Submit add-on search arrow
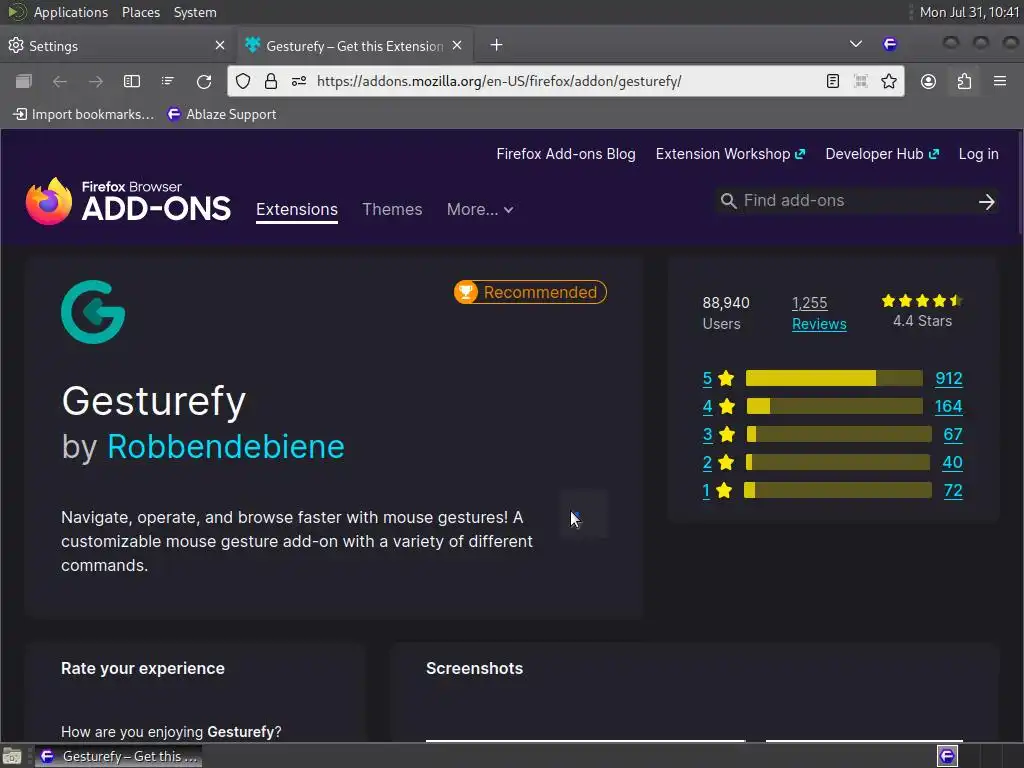1024x768 pixels. click(987, 202)
